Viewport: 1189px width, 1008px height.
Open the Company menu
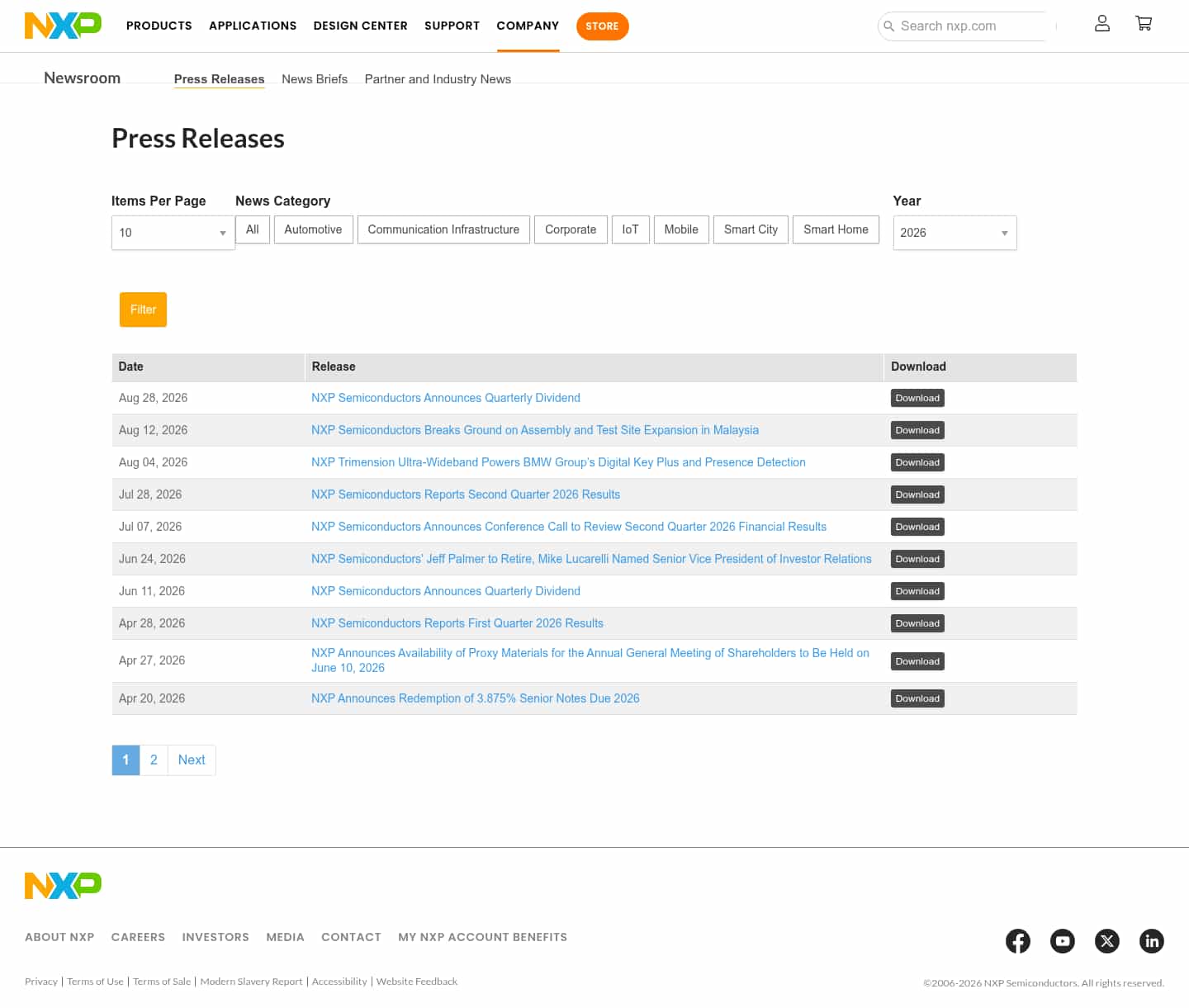[x=528, y=26]
